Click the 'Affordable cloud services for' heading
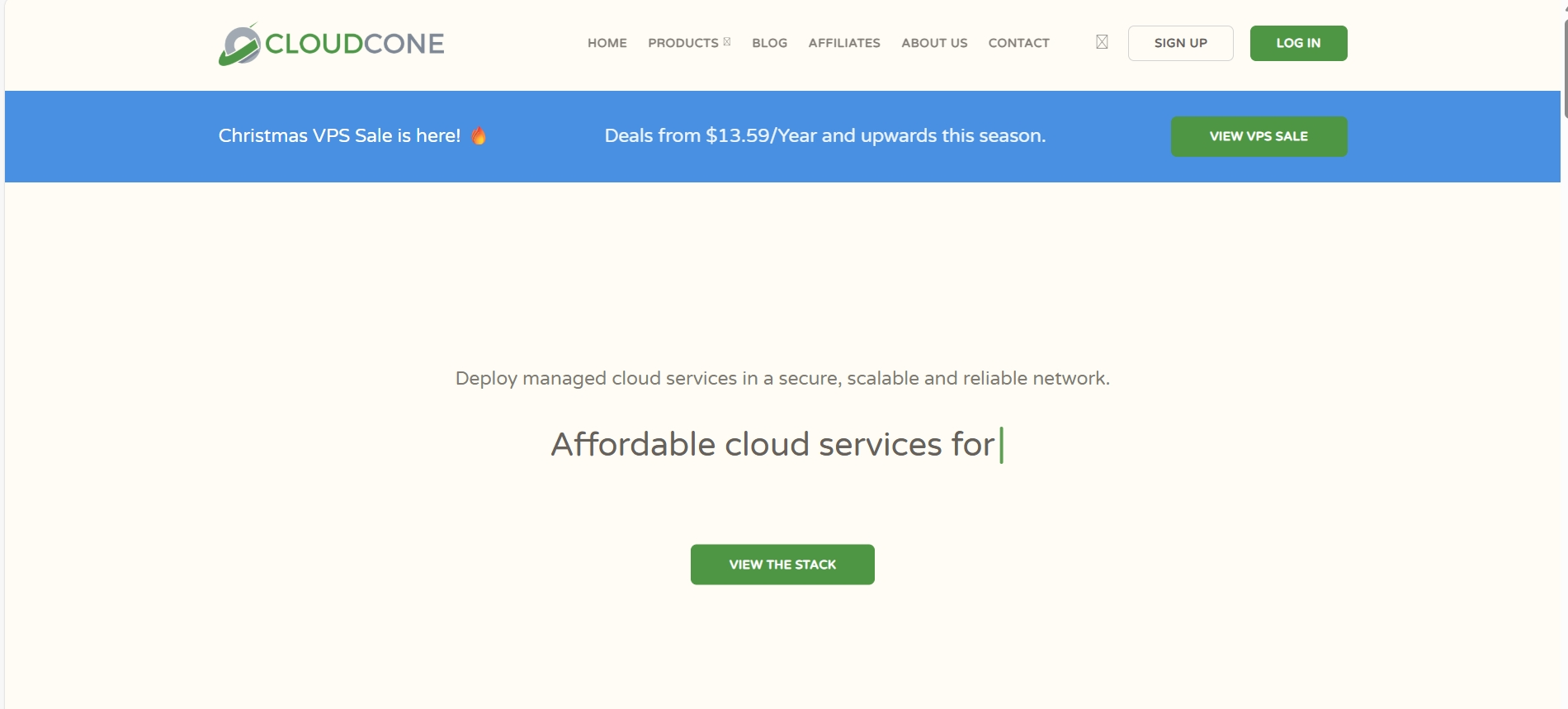 (x=772, y=445)
